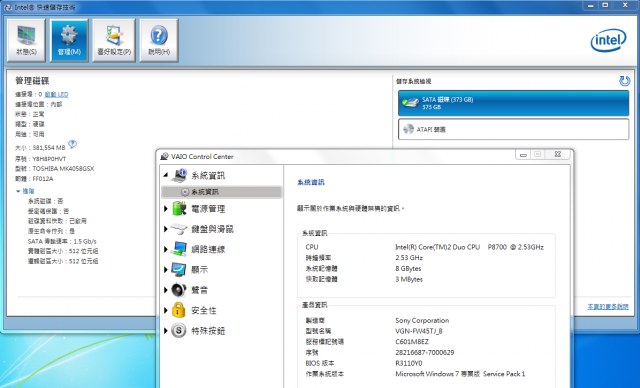
Task: Click the Intel(R) Core(TM)2 Duo CPU value
Action: click(469, 247)
